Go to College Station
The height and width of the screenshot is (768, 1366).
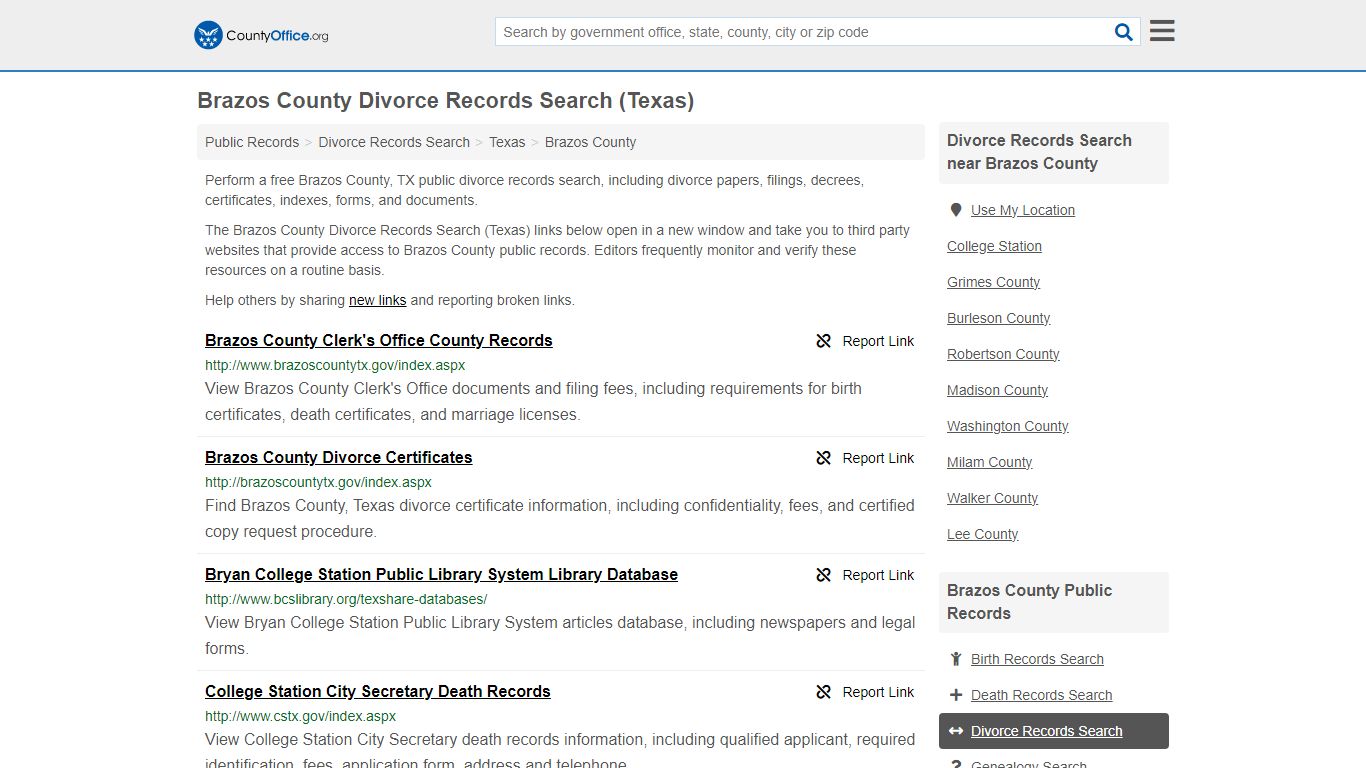(994, 246)
